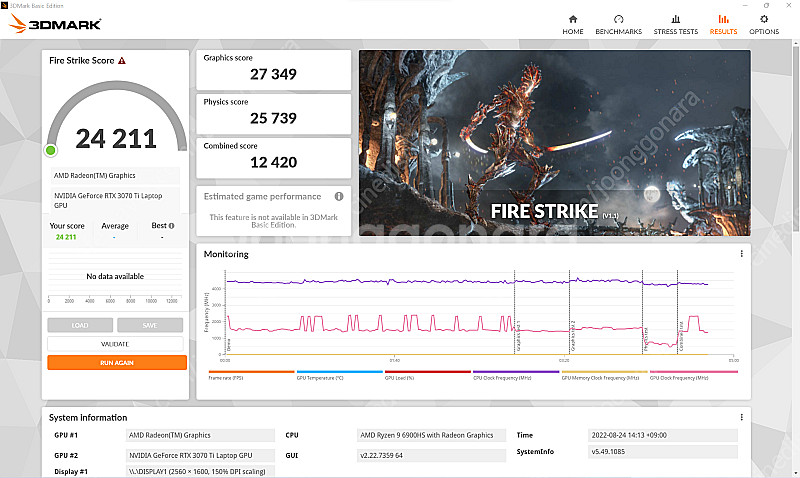Toggle GPU Memory Clock Frequency legend bar
Screen dimensions: 800x478
point(604,372)
